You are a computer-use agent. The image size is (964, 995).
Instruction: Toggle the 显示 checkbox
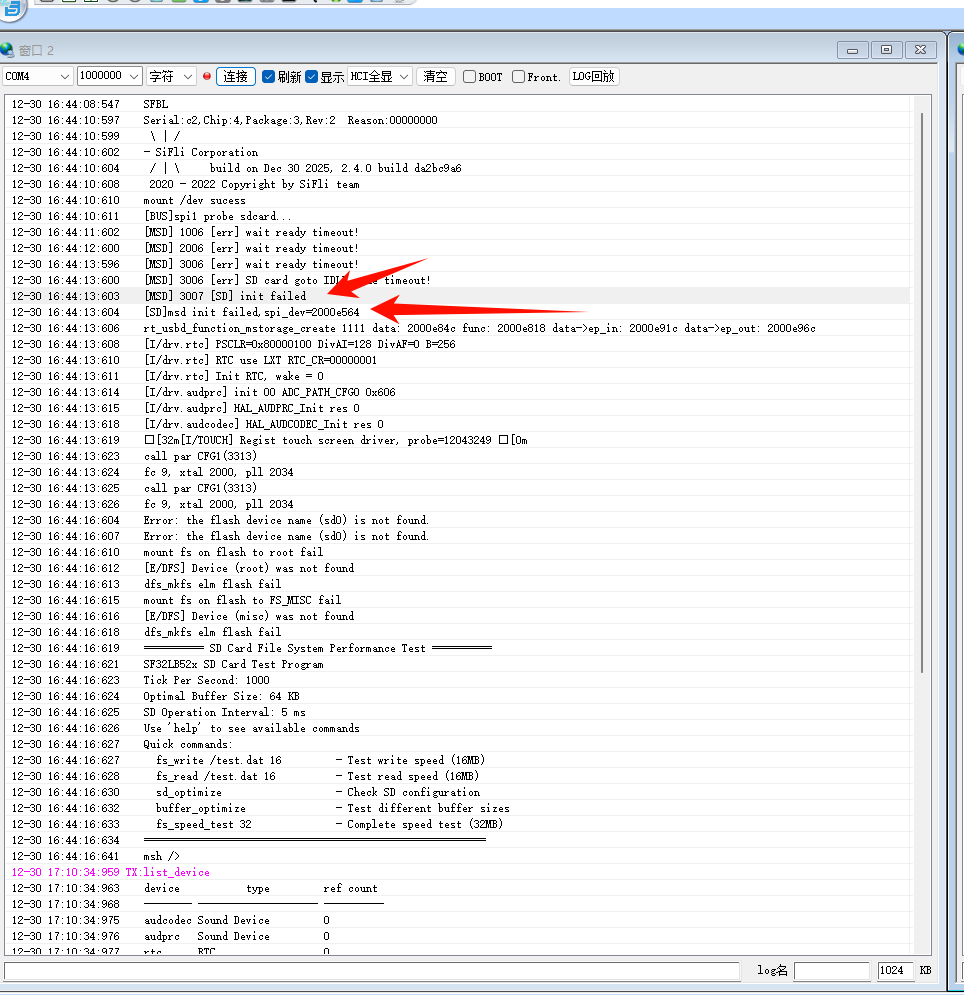[x=312, y=77]
